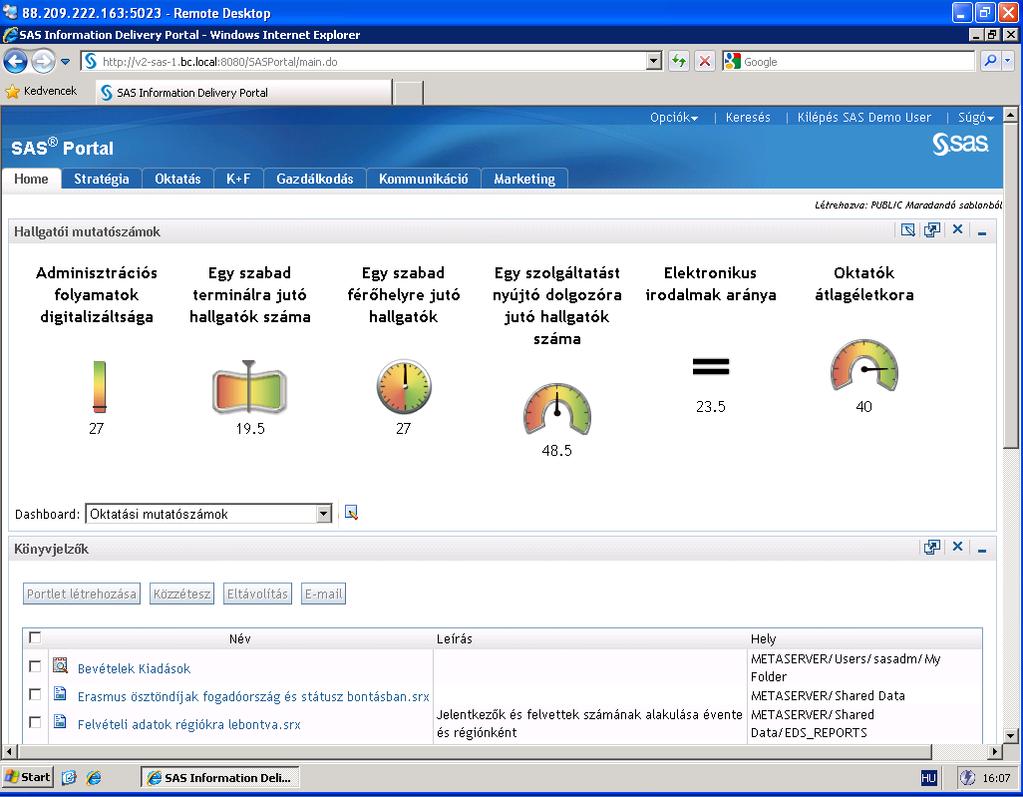This screenshot has height=797, width=1023.
Task: Click the document icon beside Erasmus ösztöndíjak
Action: (x=60, y=693)
